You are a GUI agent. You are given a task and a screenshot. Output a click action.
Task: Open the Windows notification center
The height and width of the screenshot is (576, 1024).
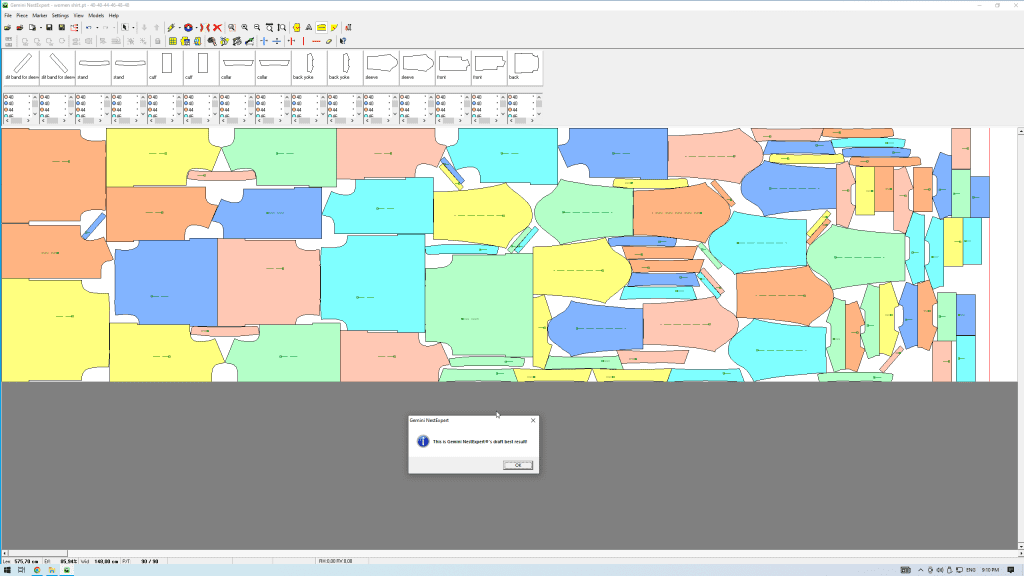1011,570
